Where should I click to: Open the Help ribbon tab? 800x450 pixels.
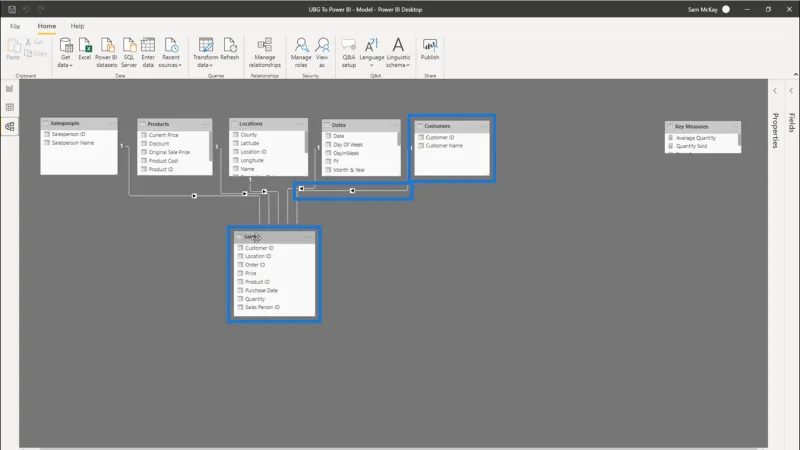(77, 26)
